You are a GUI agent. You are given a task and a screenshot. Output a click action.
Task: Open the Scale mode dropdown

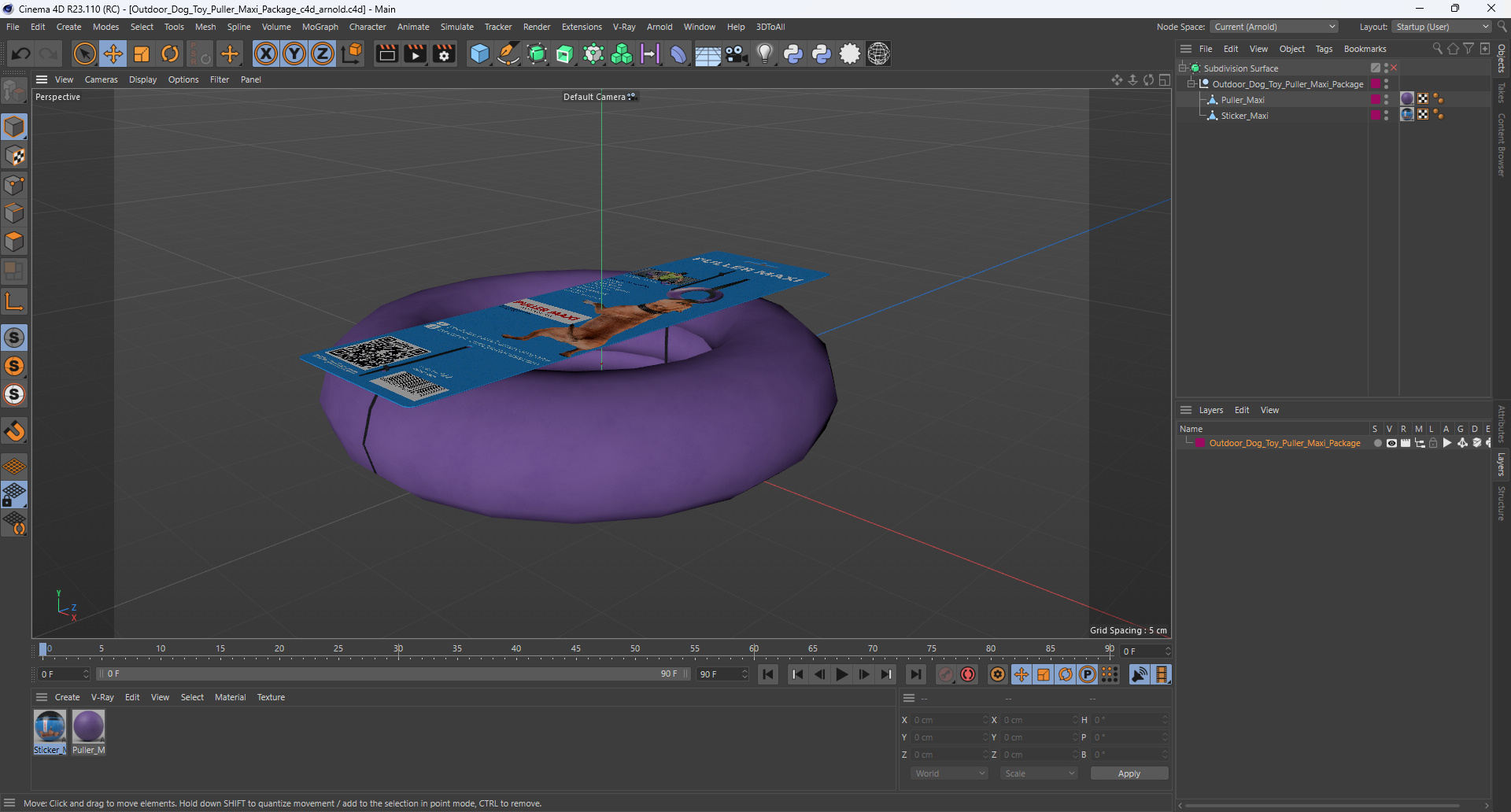1039,773
